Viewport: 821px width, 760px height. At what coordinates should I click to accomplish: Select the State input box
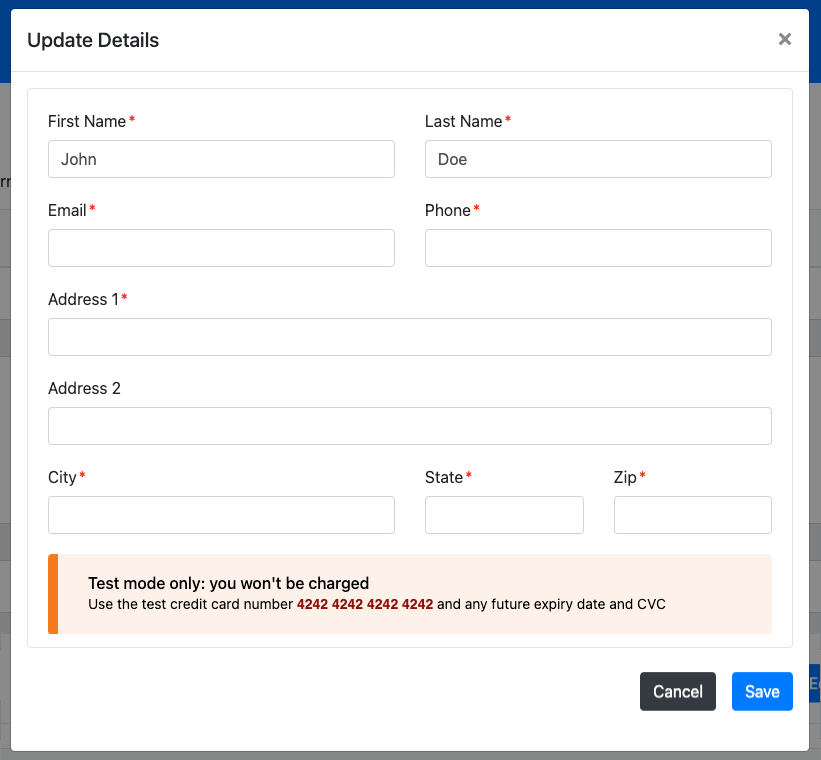(504, 515)
